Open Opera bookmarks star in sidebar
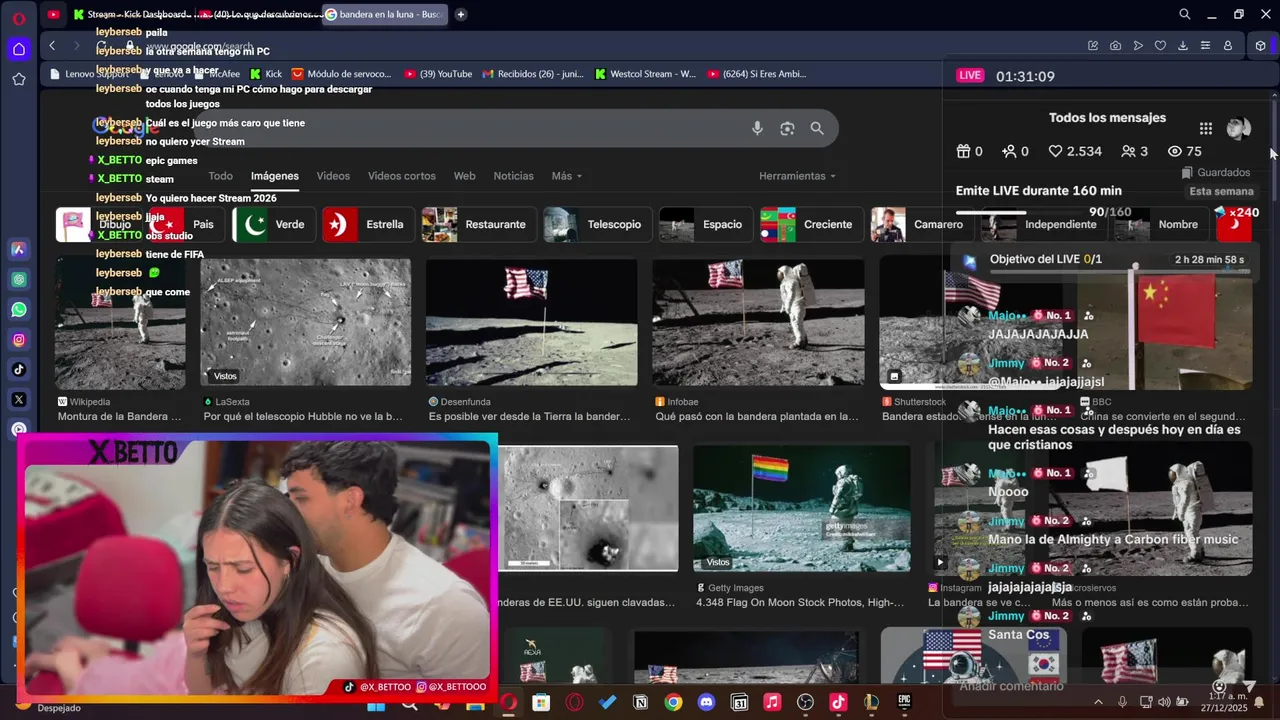Screen dimensions: 1280x720 click(19, 79)
